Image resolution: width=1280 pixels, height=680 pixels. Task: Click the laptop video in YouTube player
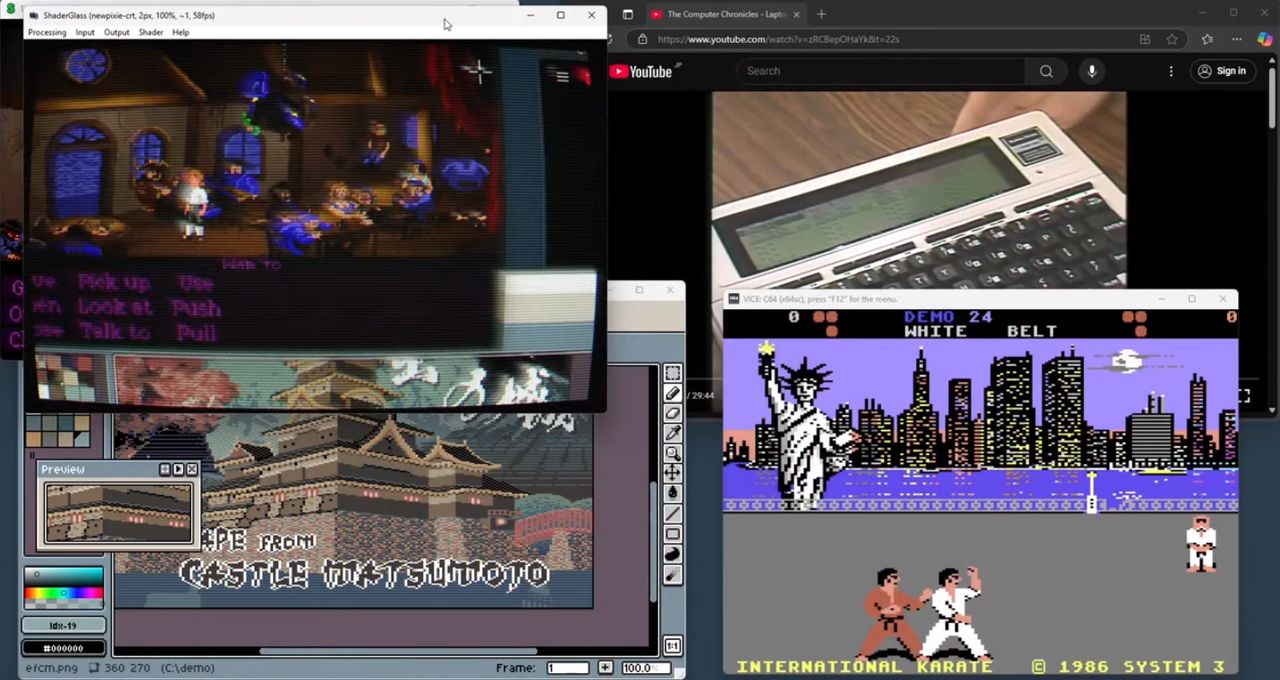click(919, 190)
